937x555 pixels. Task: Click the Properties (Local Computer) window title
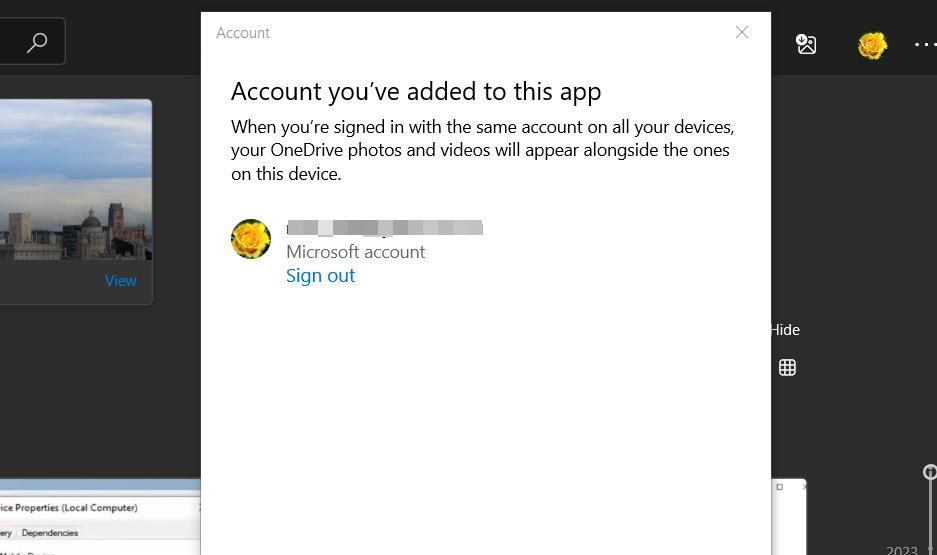click(x=69, y=508)
